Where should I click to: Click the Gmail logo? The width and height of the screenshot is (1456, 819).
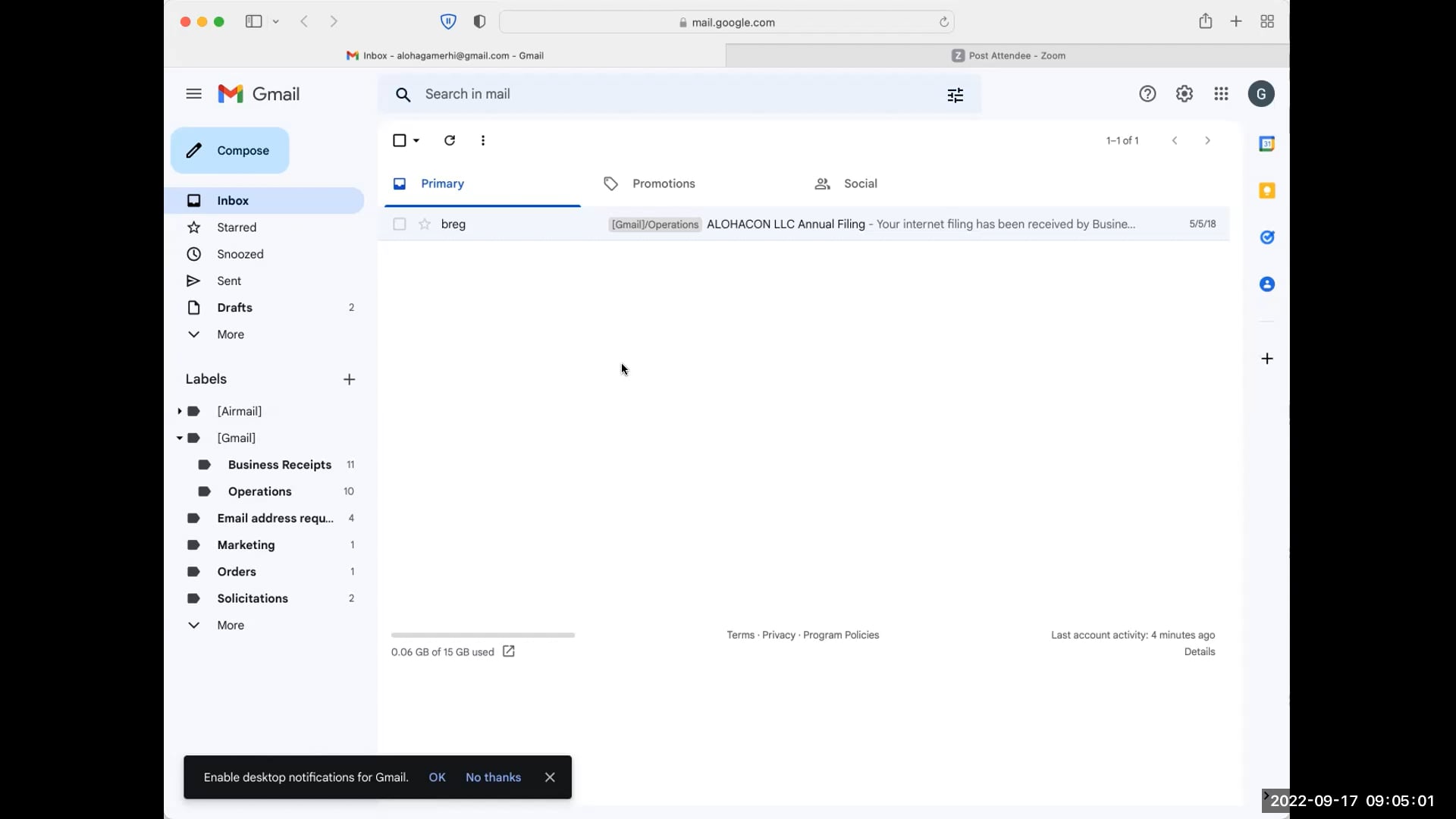coord(259,94)
